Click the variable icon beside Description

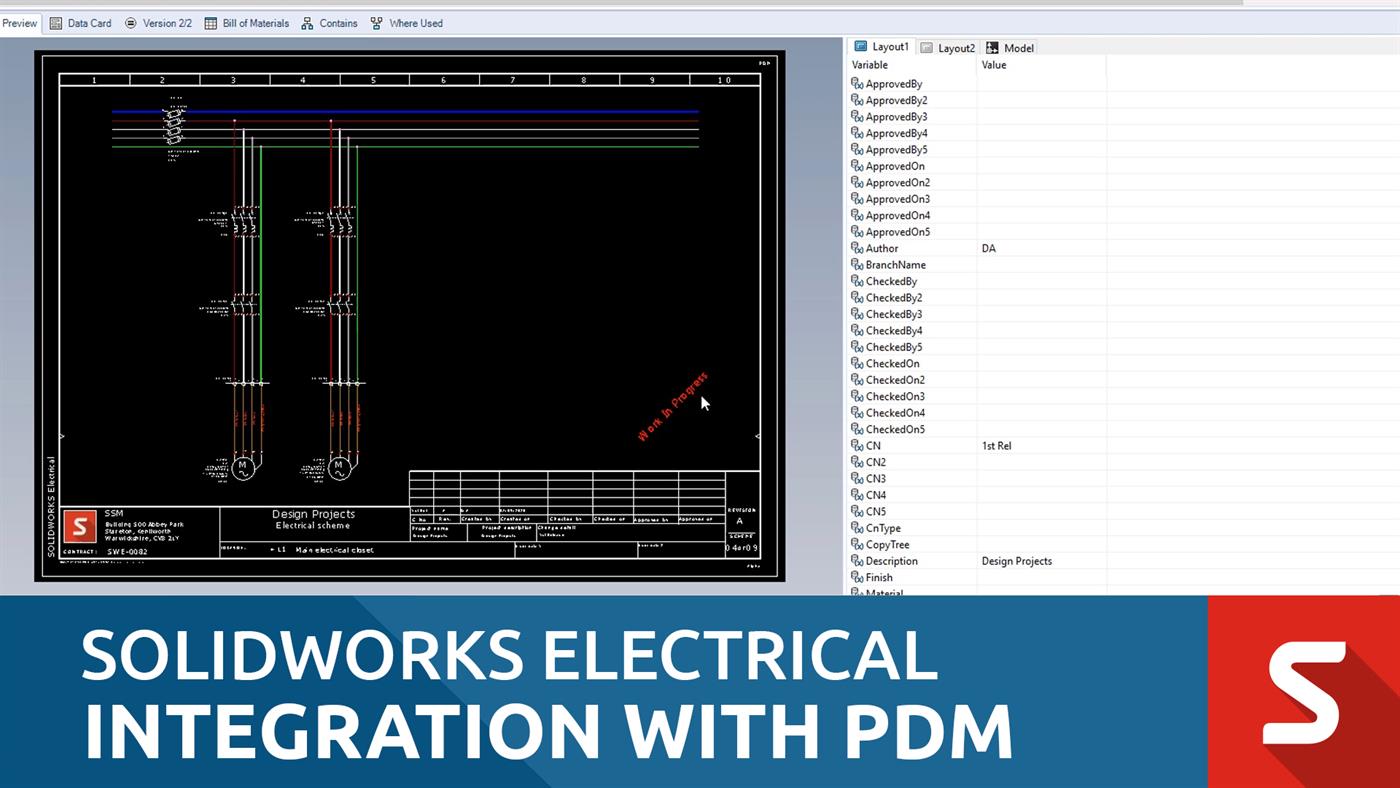click(x=856, y=561)
